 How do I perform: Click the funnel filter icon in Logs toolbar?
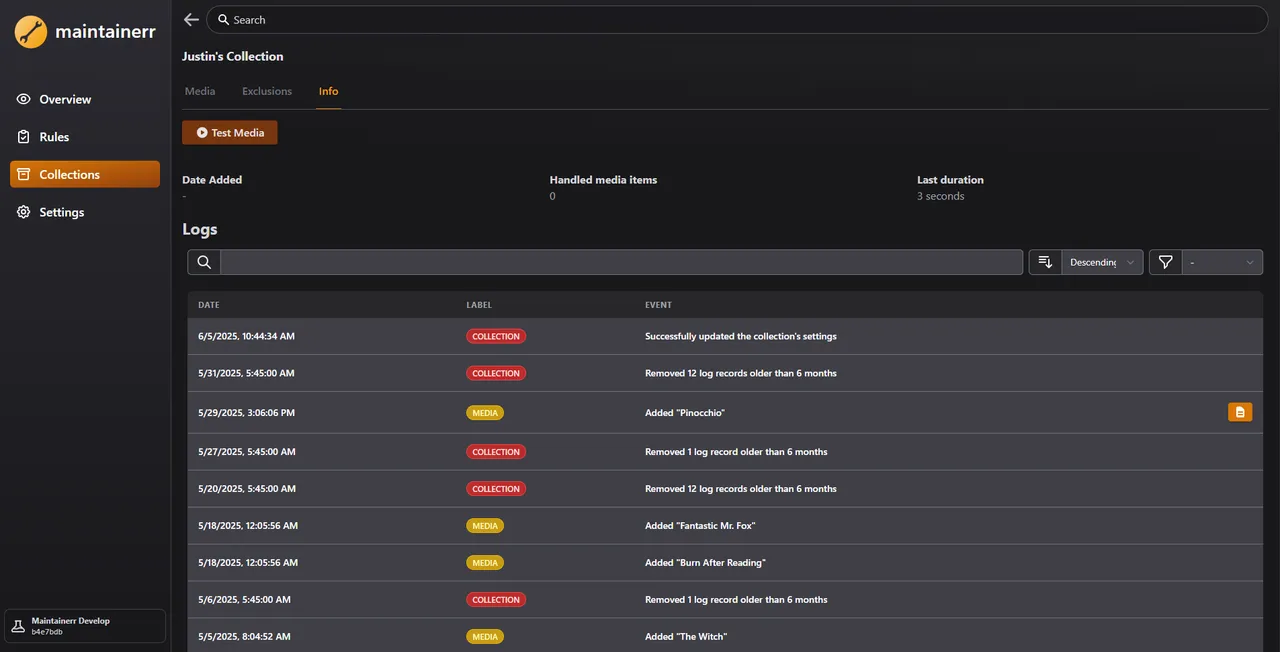click(x=1164, y=261)
